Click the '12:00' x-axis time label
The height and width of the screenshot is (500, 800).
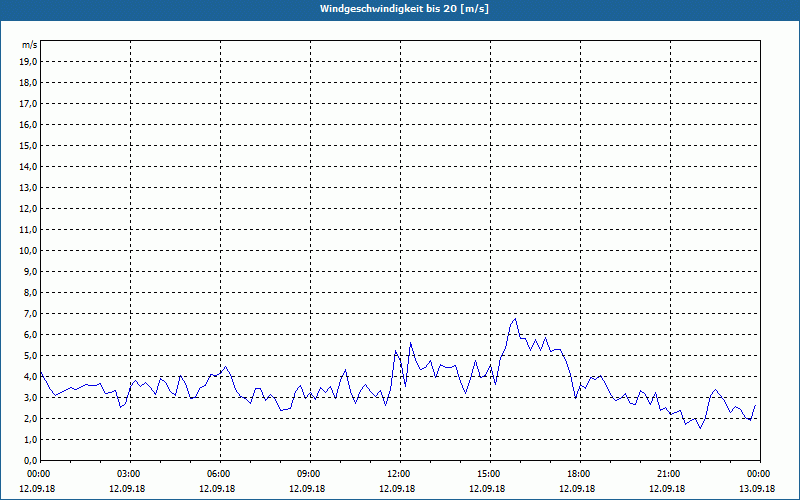click(x=398, y=474)
